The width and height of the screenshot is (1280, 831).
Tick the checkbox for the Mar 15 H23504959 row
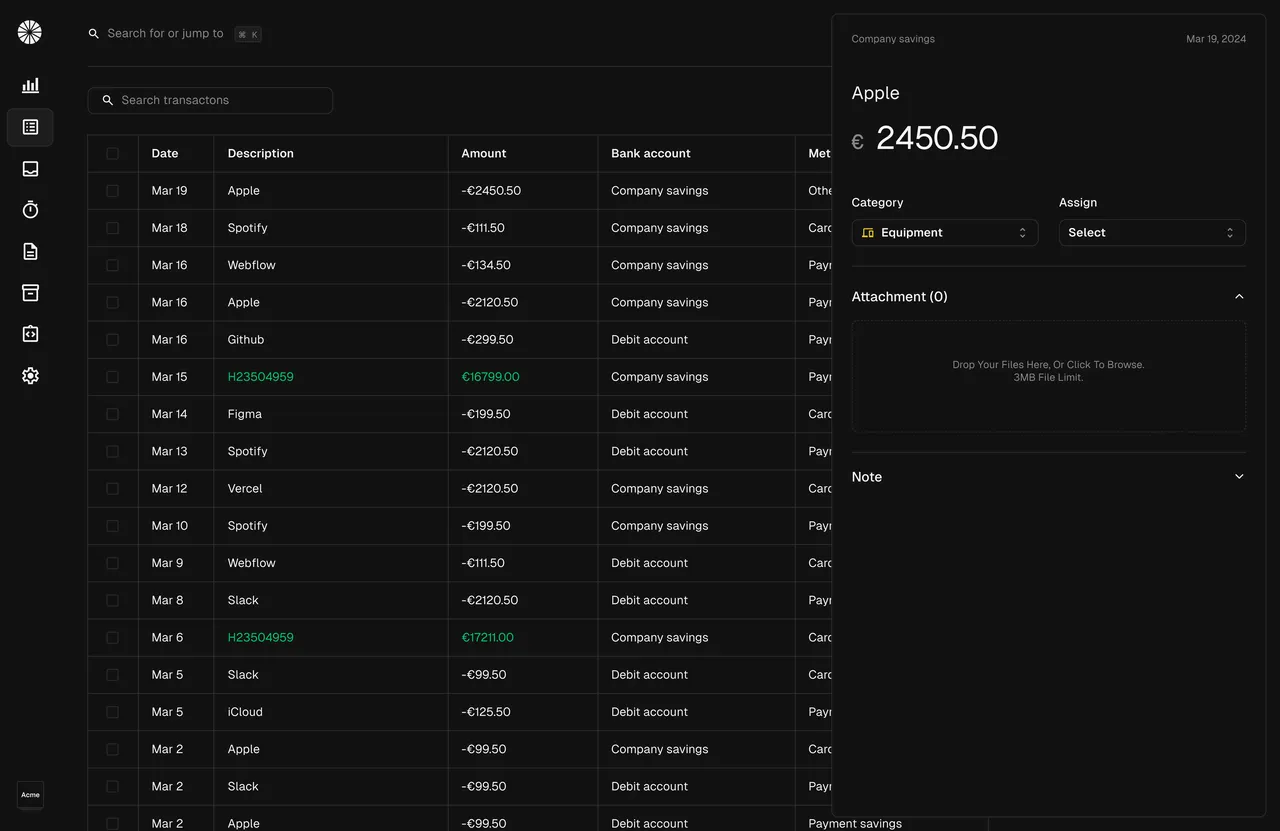[x=112, y=377]
